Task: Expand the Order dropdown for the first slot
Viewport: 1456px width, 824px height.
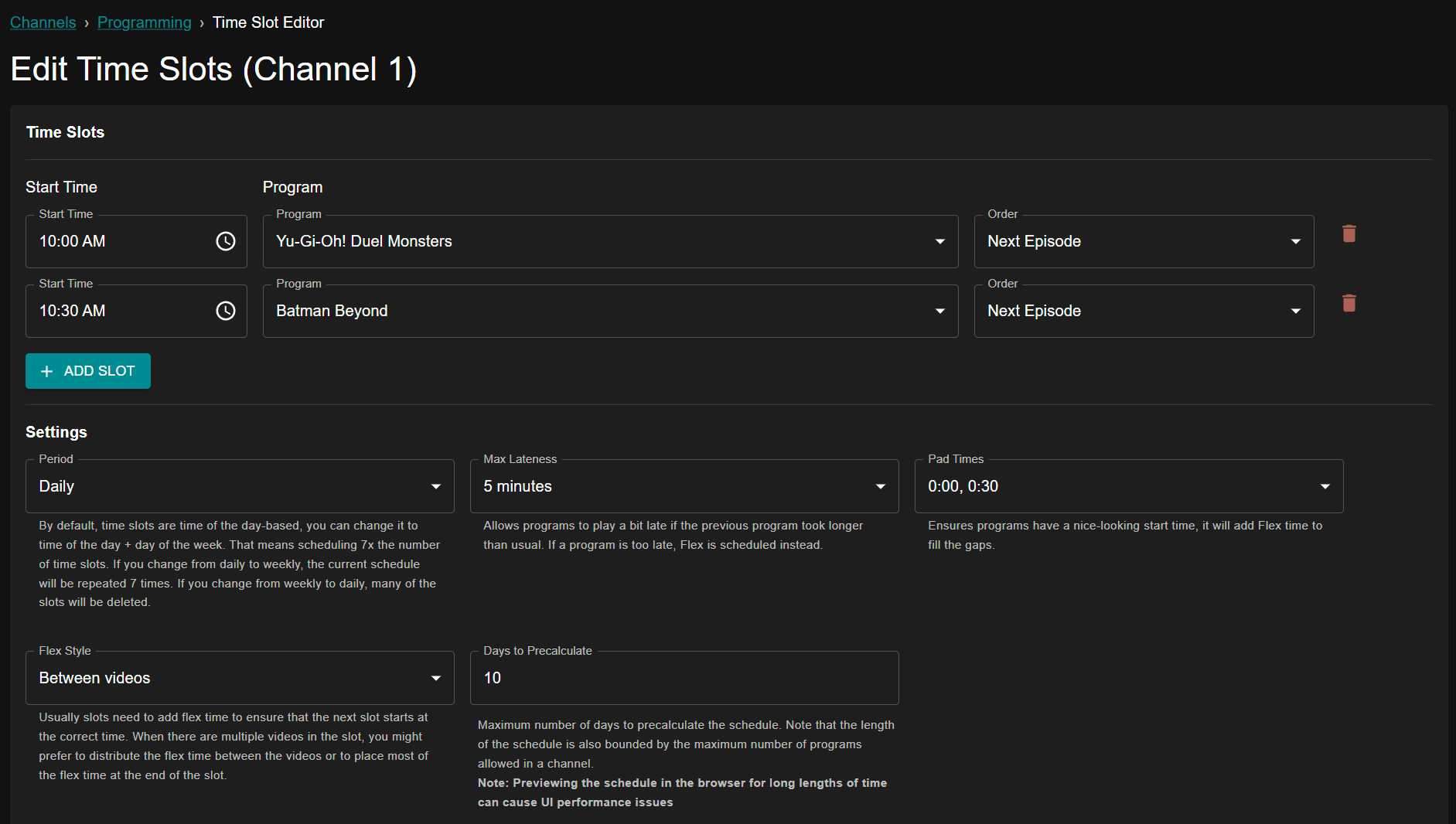Action: click(x=1296, y=241)
